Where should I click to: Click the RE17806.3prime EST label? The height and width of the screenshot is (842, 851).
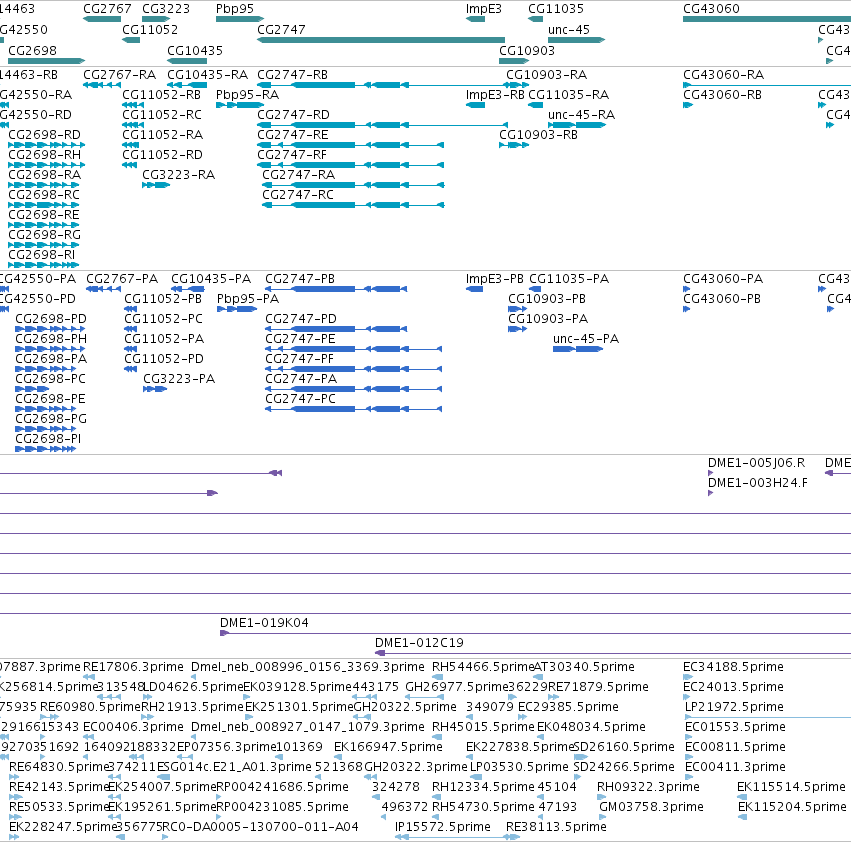pyautogui.click(x=134, y=667)
